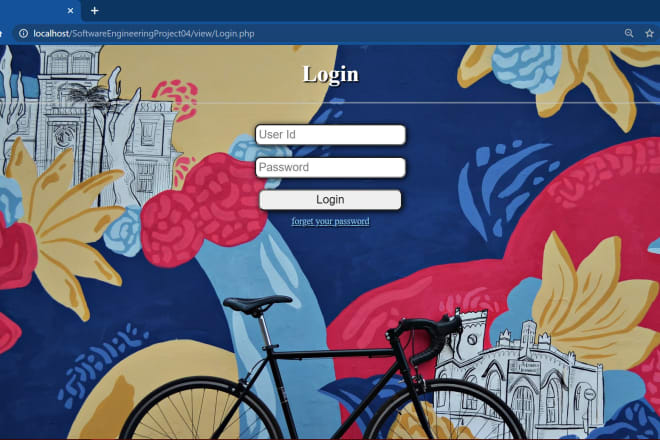Open a new browser tab
Image resolution: width=660 pixels, height=440 pixels.
point(95,11)
